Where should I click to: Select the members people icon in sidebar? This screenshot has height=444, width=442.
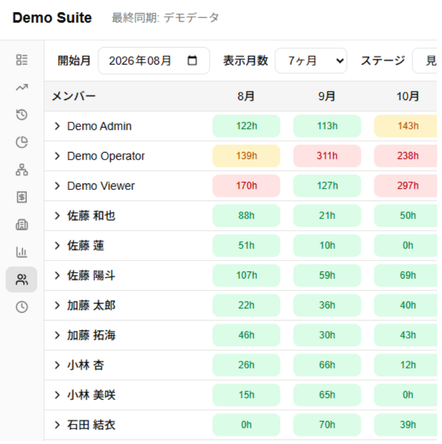point(21,279)
